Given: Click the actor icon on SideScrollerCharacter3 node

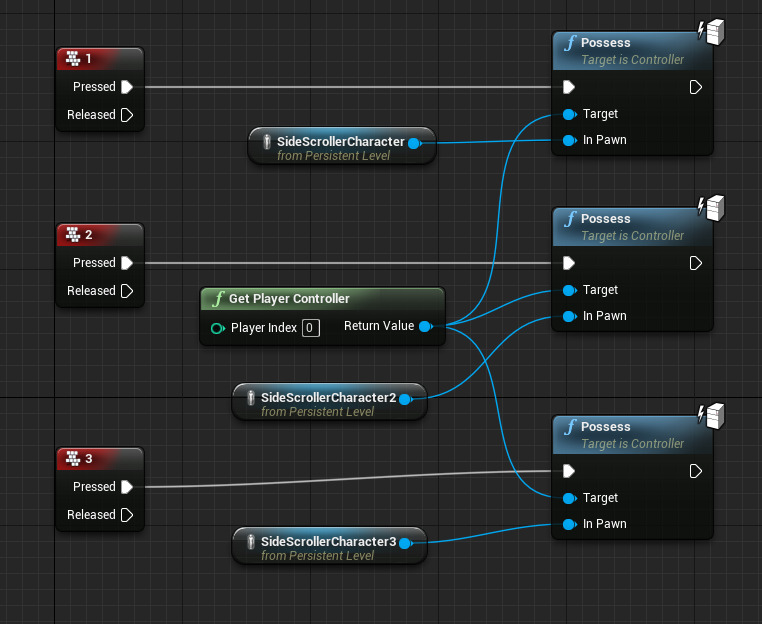Looking at the screenshot, I should [x=251, y=541].
